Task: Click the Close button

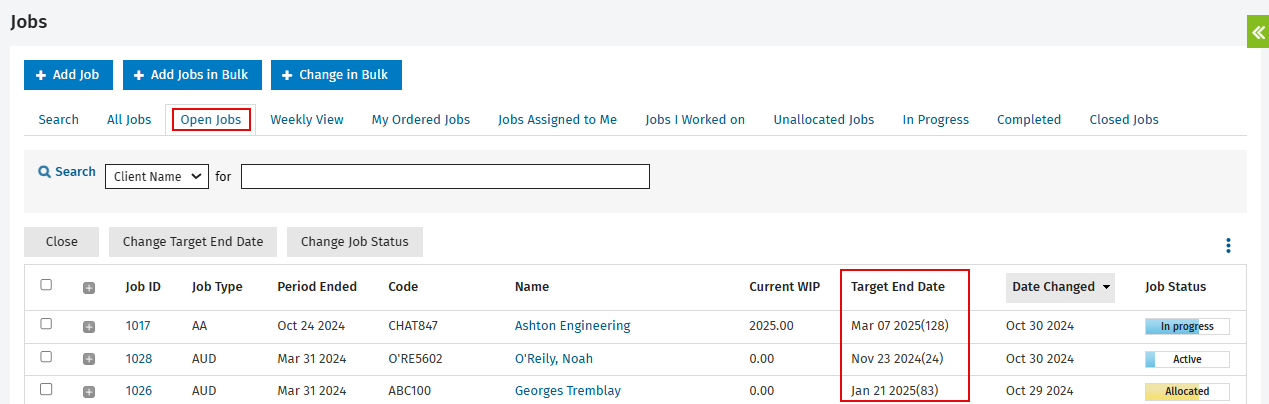Action: click(62, 242)
